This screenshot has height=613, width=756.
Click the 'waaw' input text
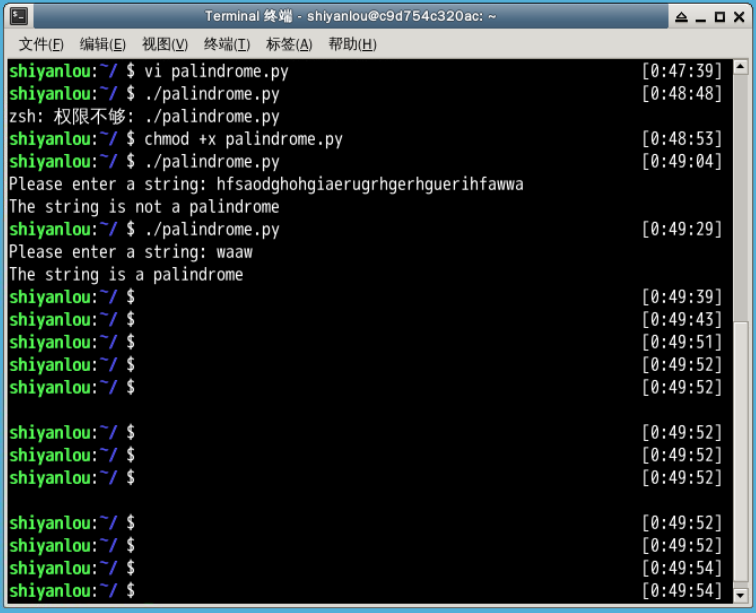coord(234,252)
